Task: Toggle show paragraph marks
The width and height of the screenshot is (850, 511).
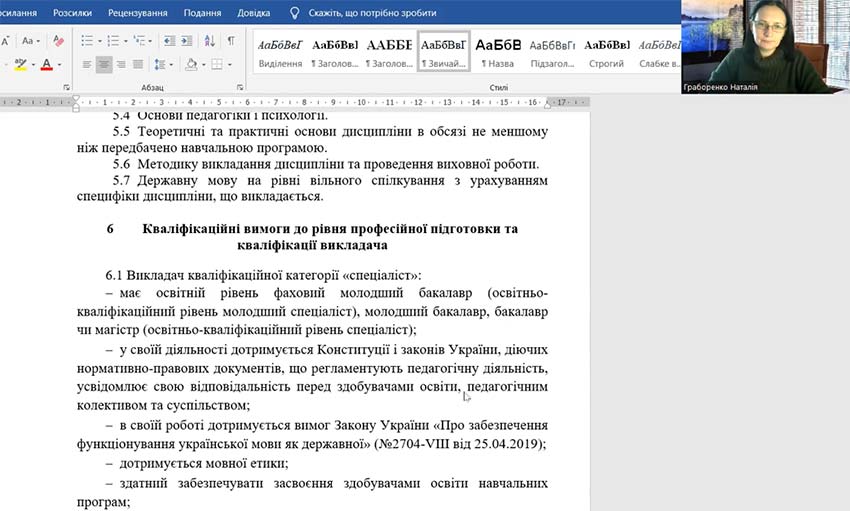Action: point(231,41)
